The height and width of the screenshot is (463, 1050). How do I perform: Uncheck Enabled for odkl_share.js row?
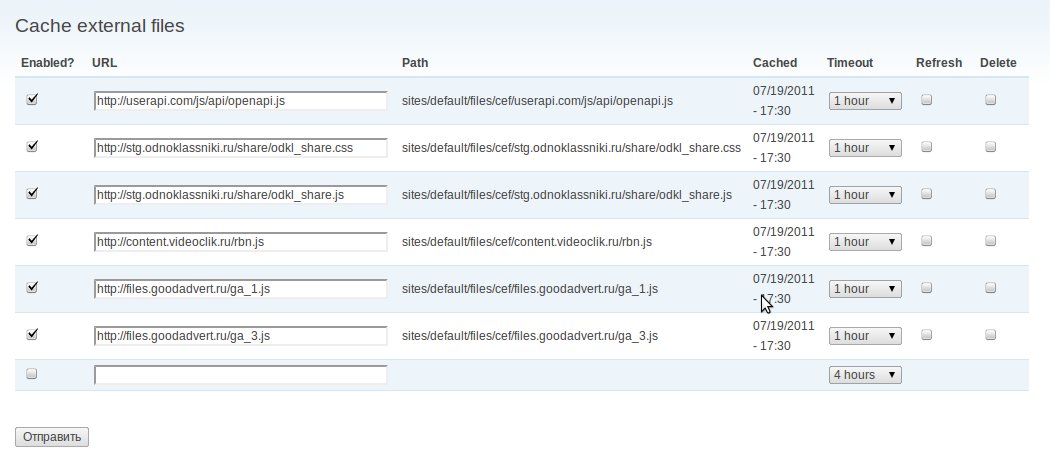pos(31,194)
